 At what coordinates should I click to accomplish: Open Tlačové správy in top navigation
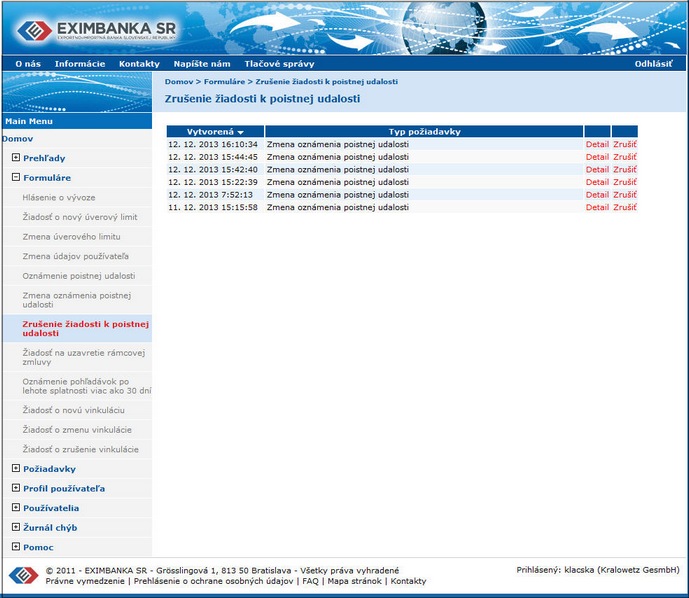[x=279, y=64]
